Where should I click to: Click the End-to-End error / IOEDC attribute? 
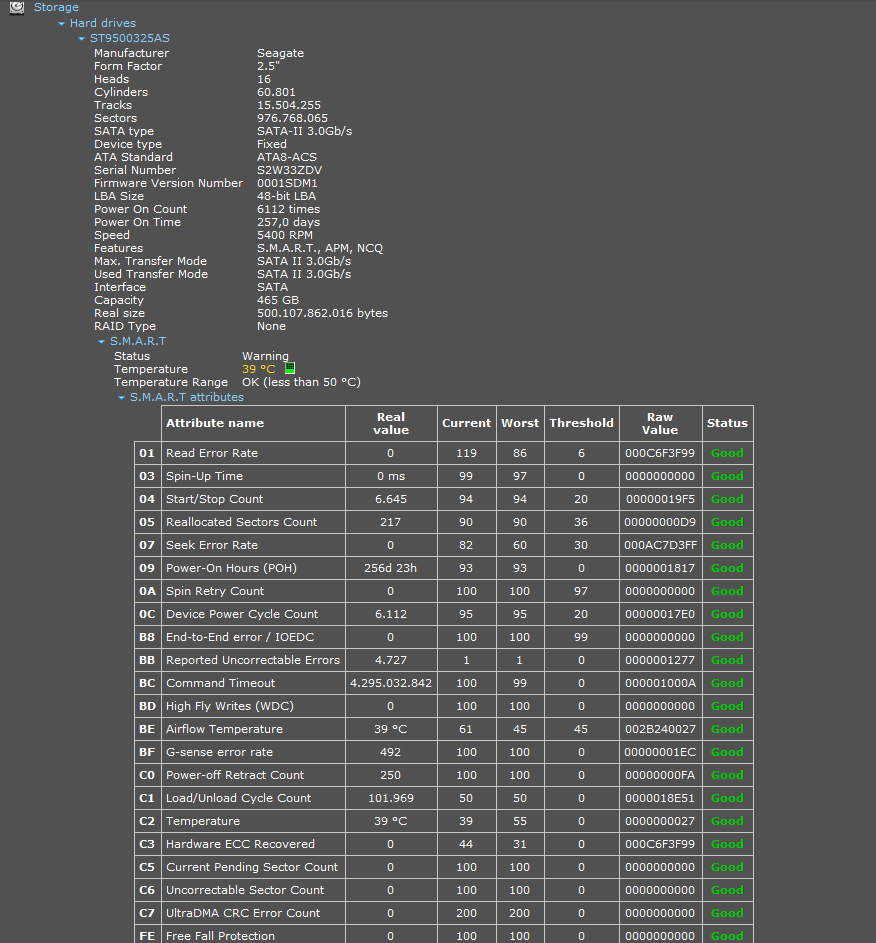coord(240,637)
